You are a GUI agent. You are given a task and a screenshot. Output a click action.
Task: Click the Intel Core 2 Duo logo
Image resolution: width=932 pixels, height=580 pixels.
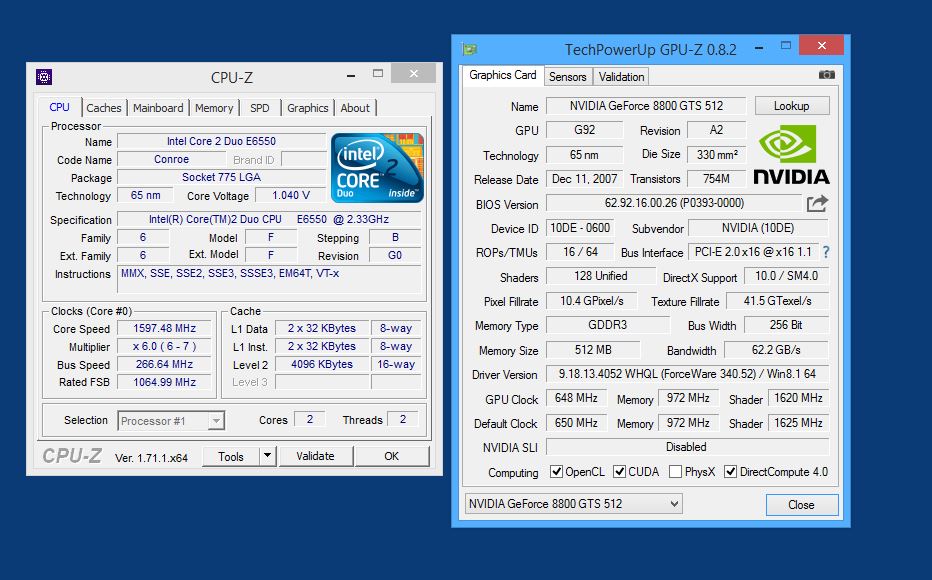click(x=377, y=167)
